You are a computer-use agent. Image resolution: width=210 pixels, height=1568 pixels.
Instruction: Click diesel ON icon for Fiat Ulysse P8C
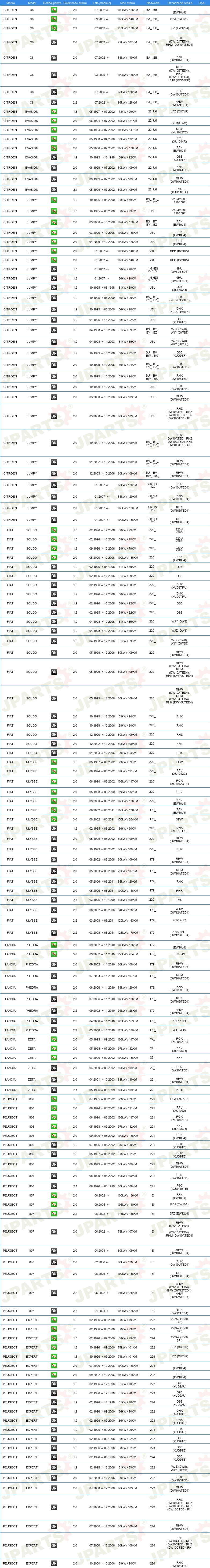pyautogui.click(x=54, y=900)
